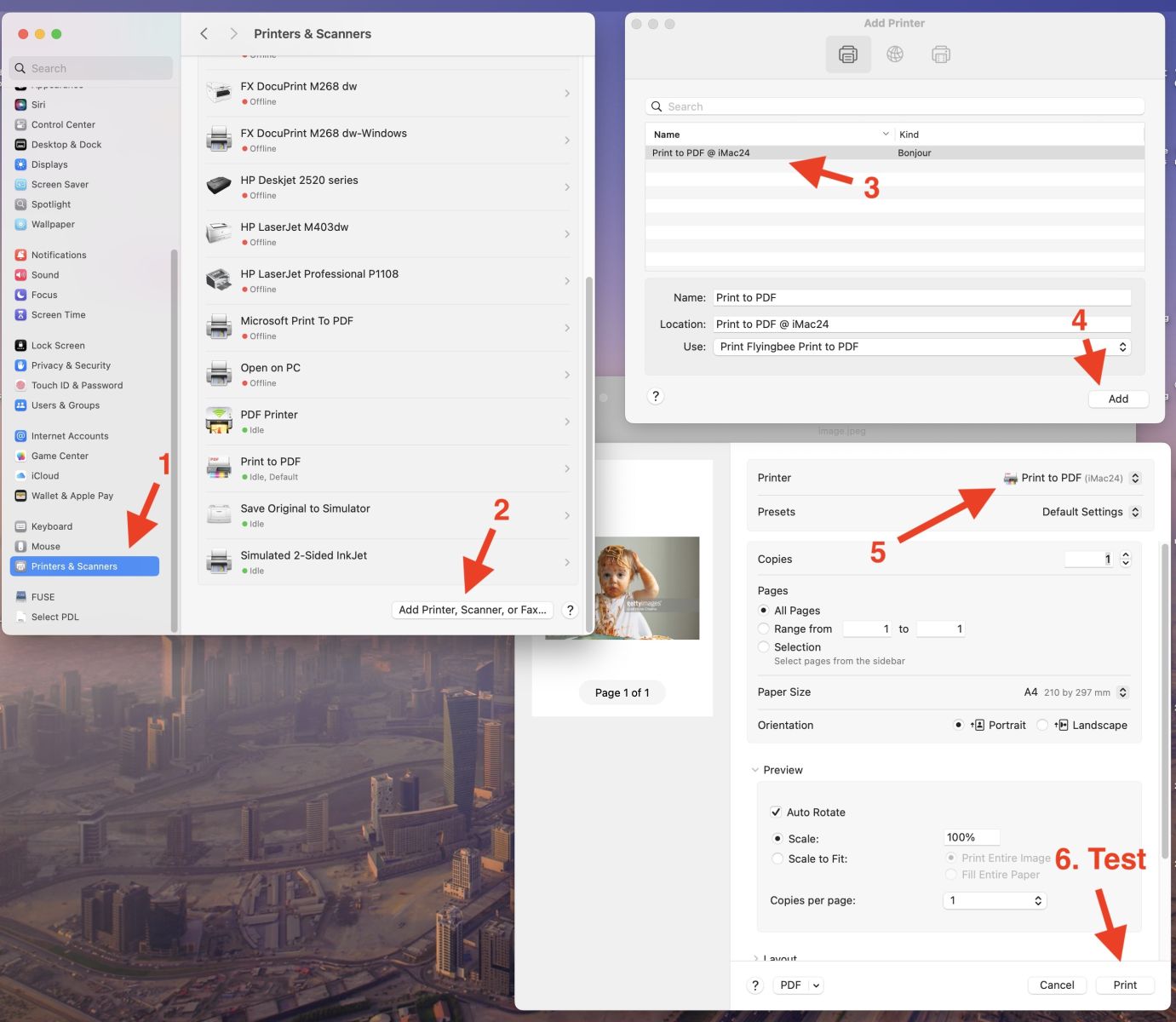Go back using the left chevron arrow

(x=204, y=34)
